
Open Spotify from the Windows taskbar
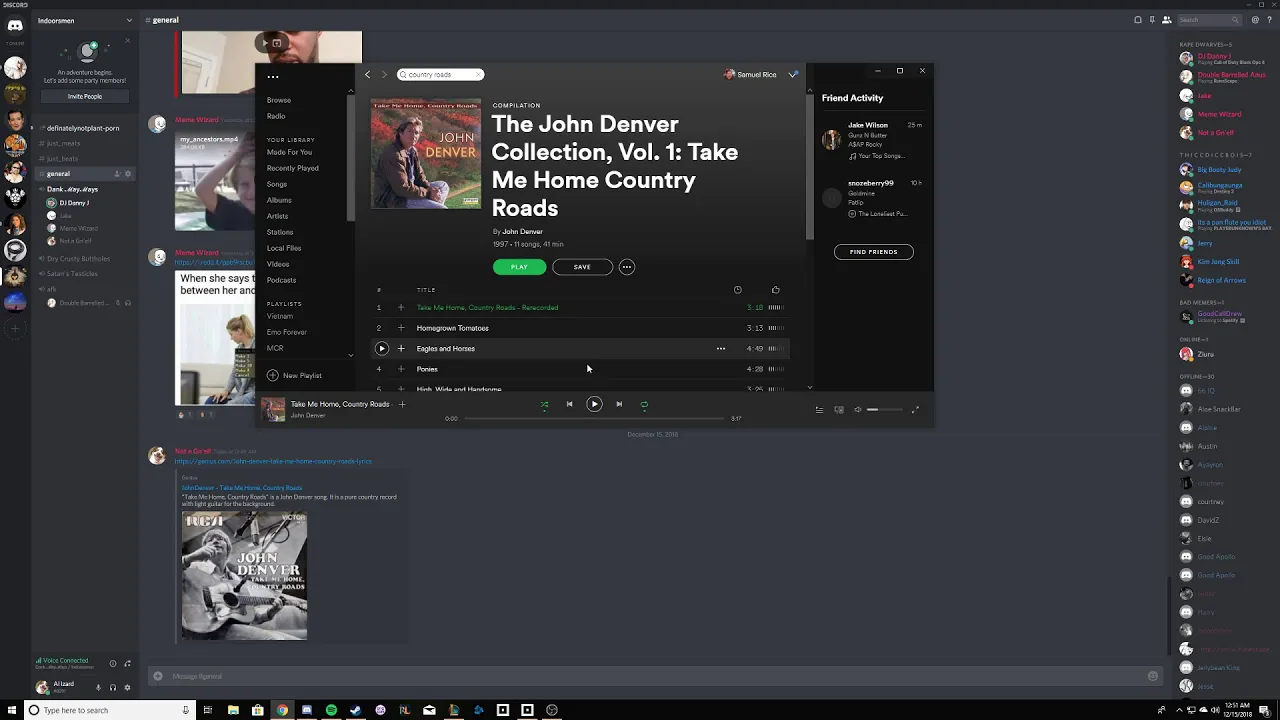tap(331, 710)
